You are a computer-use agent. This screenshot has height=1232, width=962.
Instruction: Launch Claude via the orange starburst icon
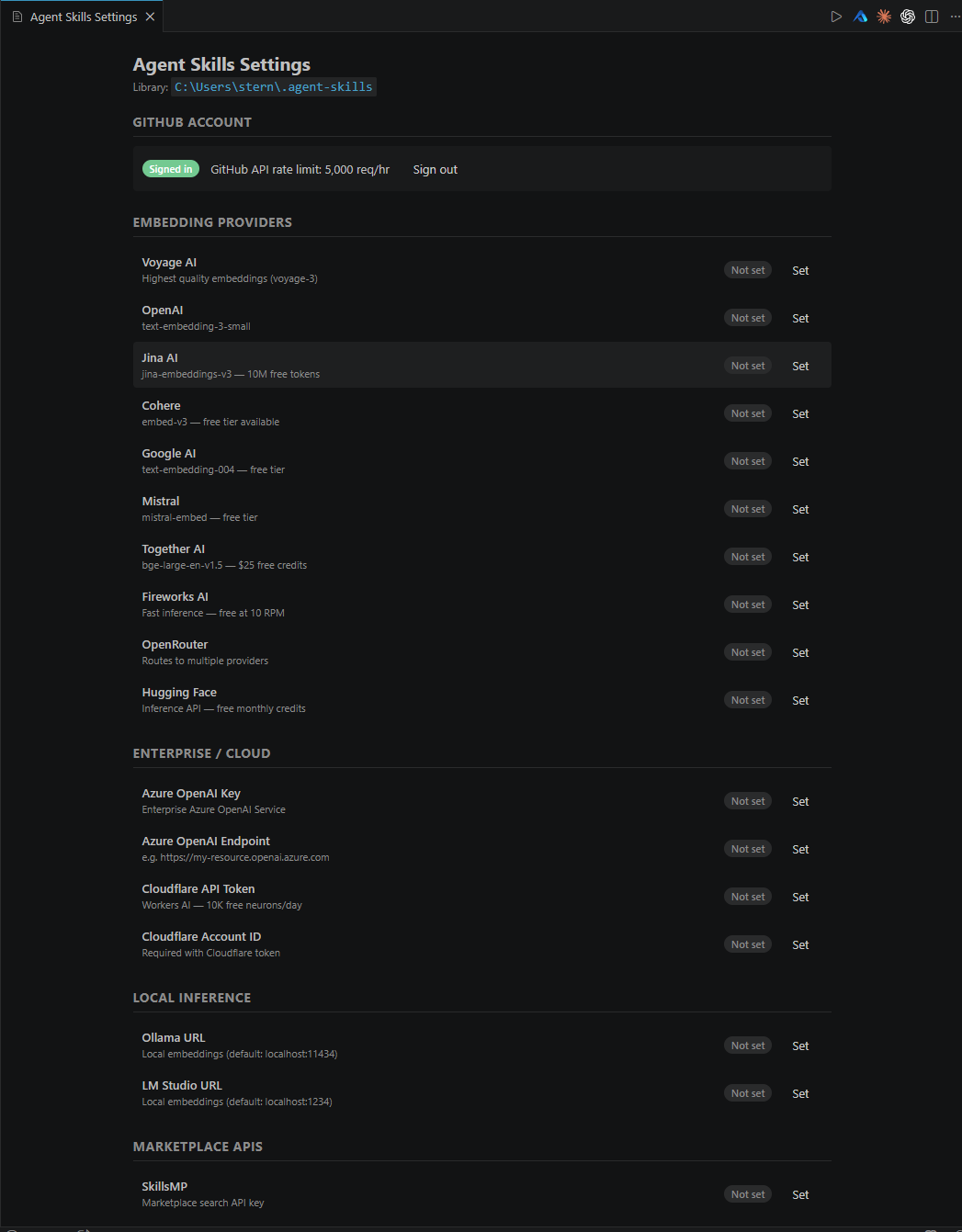[x=884, y=16]
